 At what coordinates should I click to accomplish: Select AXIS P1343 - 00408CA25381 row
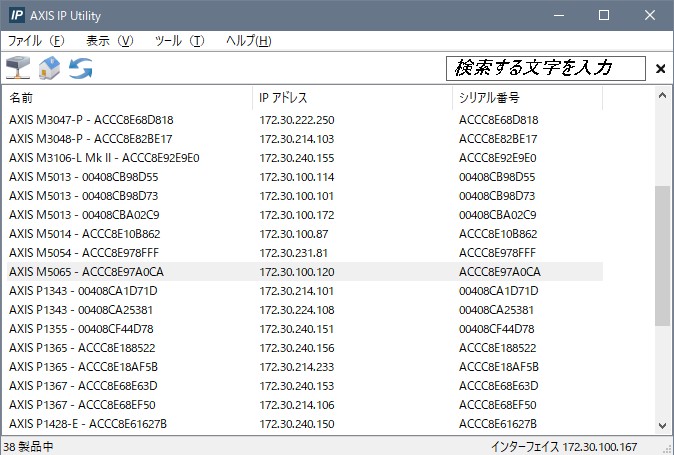click(305, 310)
